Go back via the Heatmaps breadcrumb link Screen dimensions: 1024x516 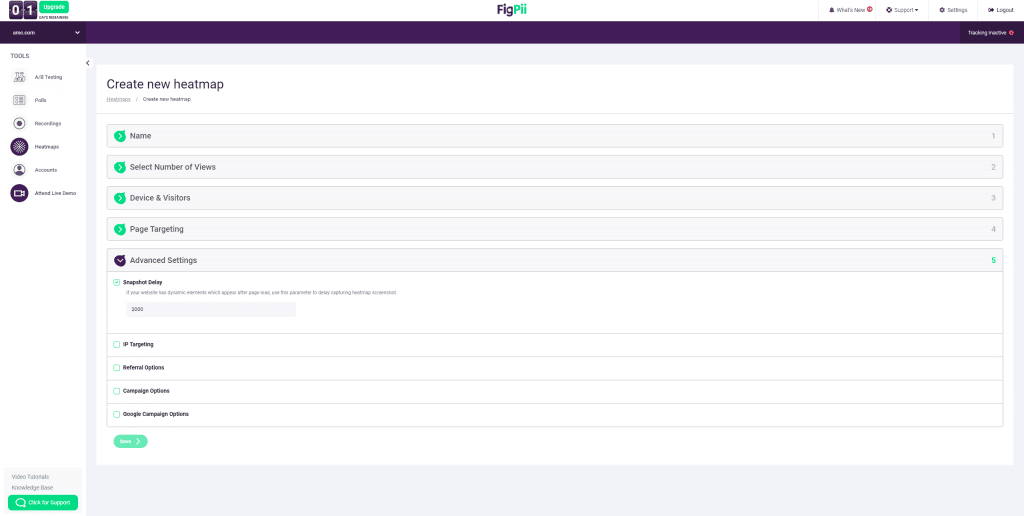(x=119, y=99)
